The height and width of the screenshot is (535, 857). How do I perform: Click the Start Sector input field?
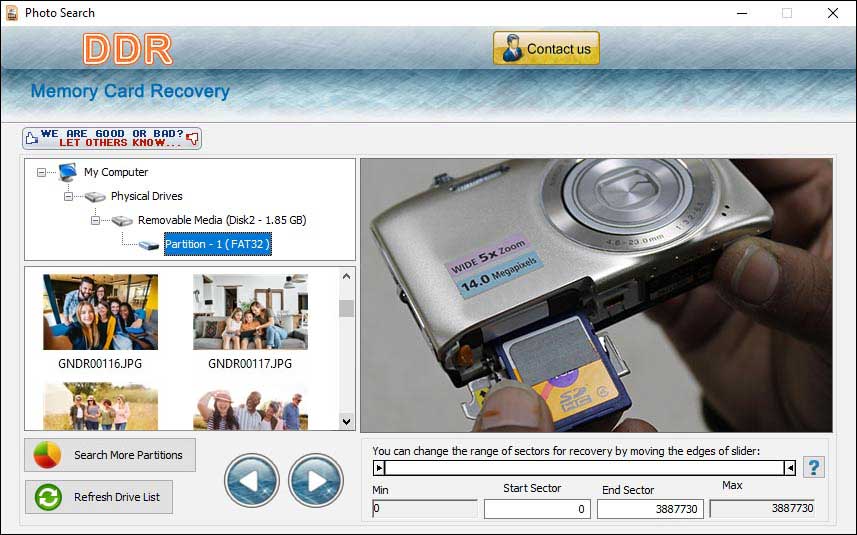click(x=537, y=509)
